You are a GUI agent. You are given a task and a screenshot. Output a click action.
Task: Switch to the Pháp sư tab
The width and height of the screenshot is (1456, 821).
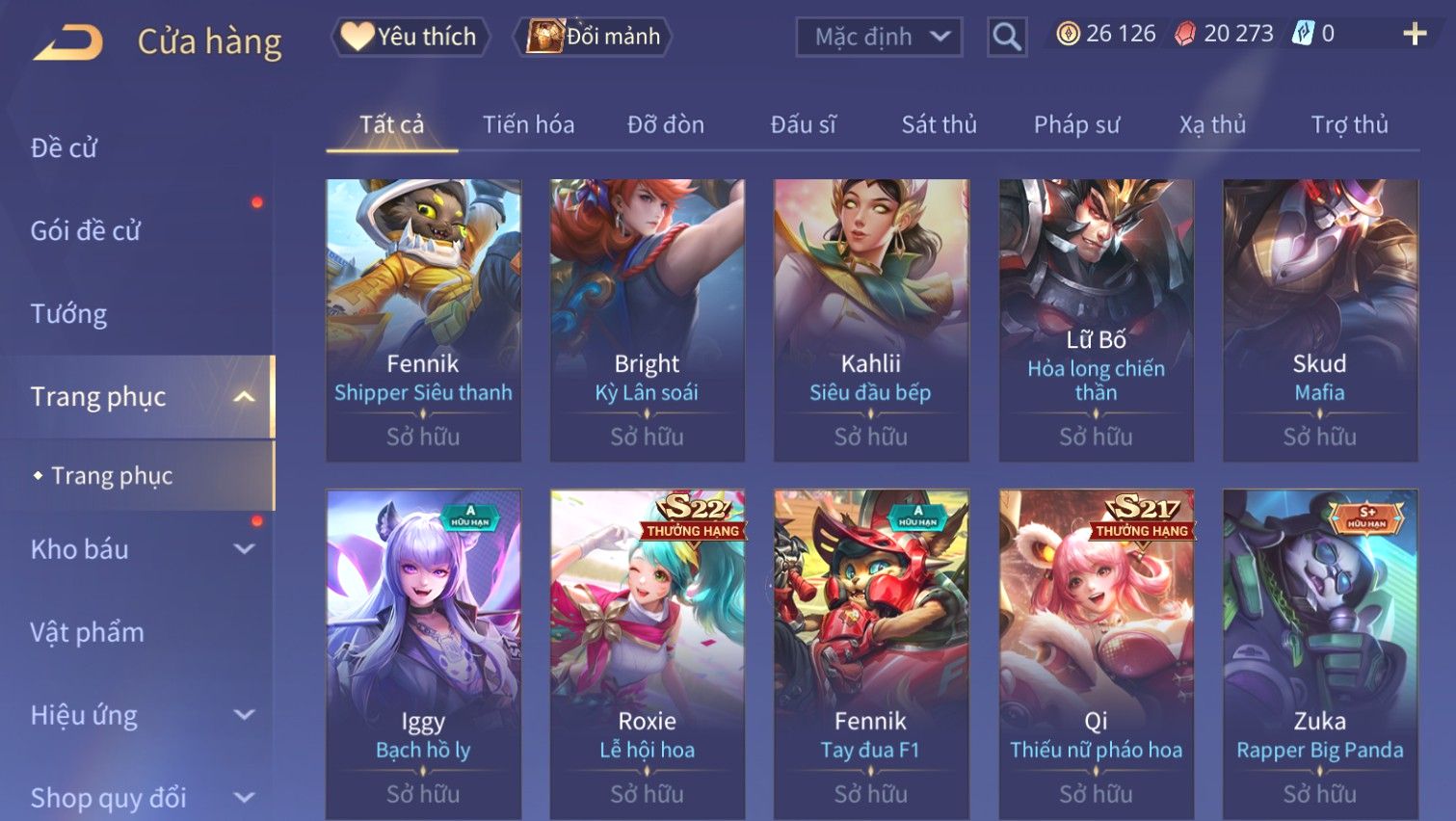(1076, 124)
